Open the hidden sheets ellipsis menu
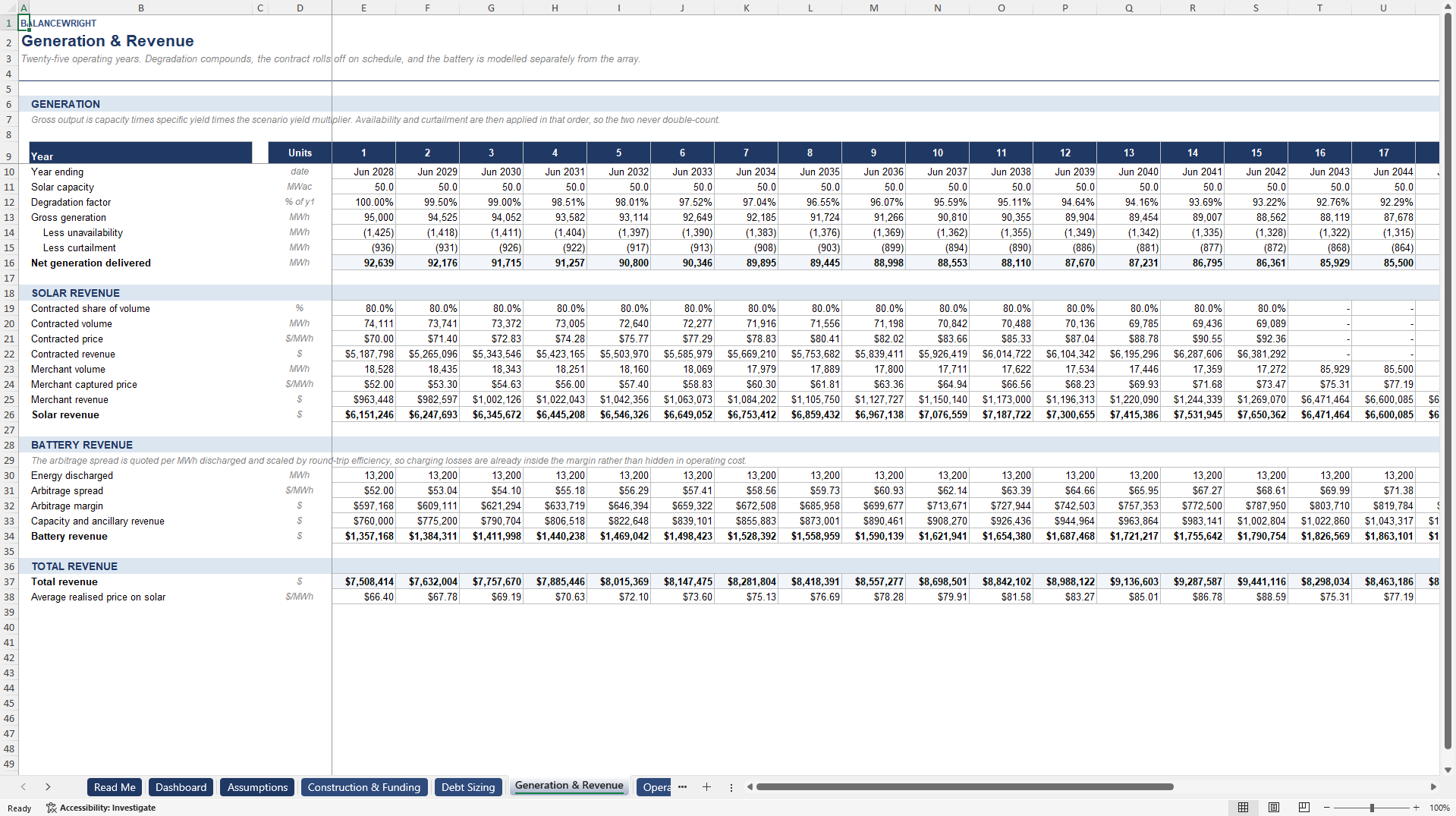 (x=682, y=787)
